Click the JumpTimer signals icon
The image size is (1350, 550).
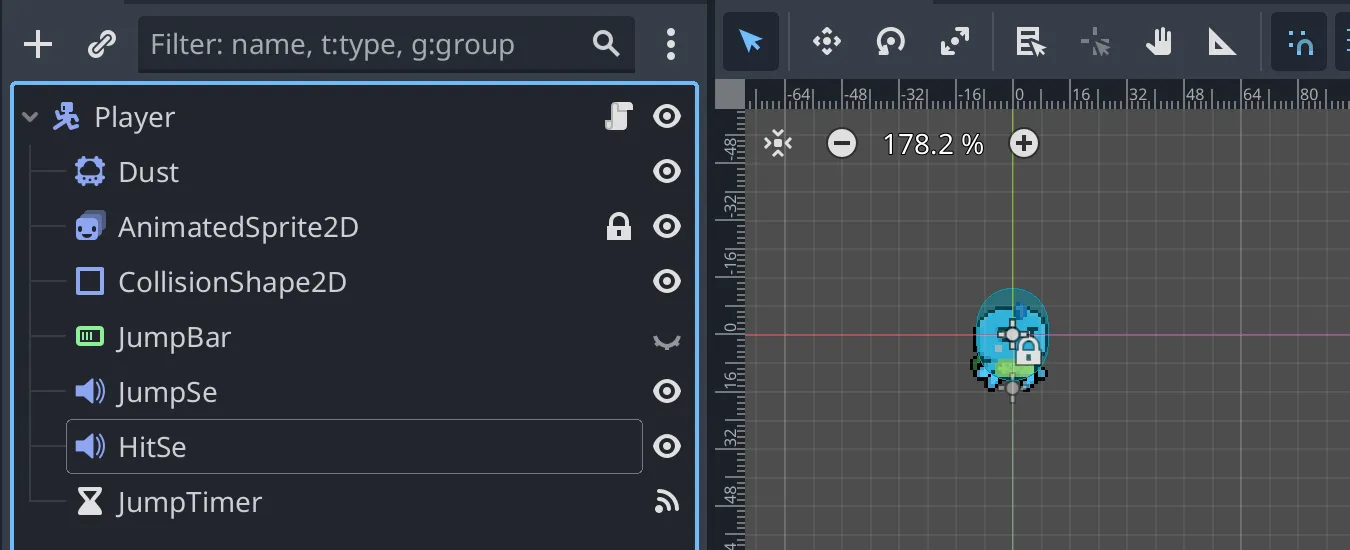pos(666,502)
